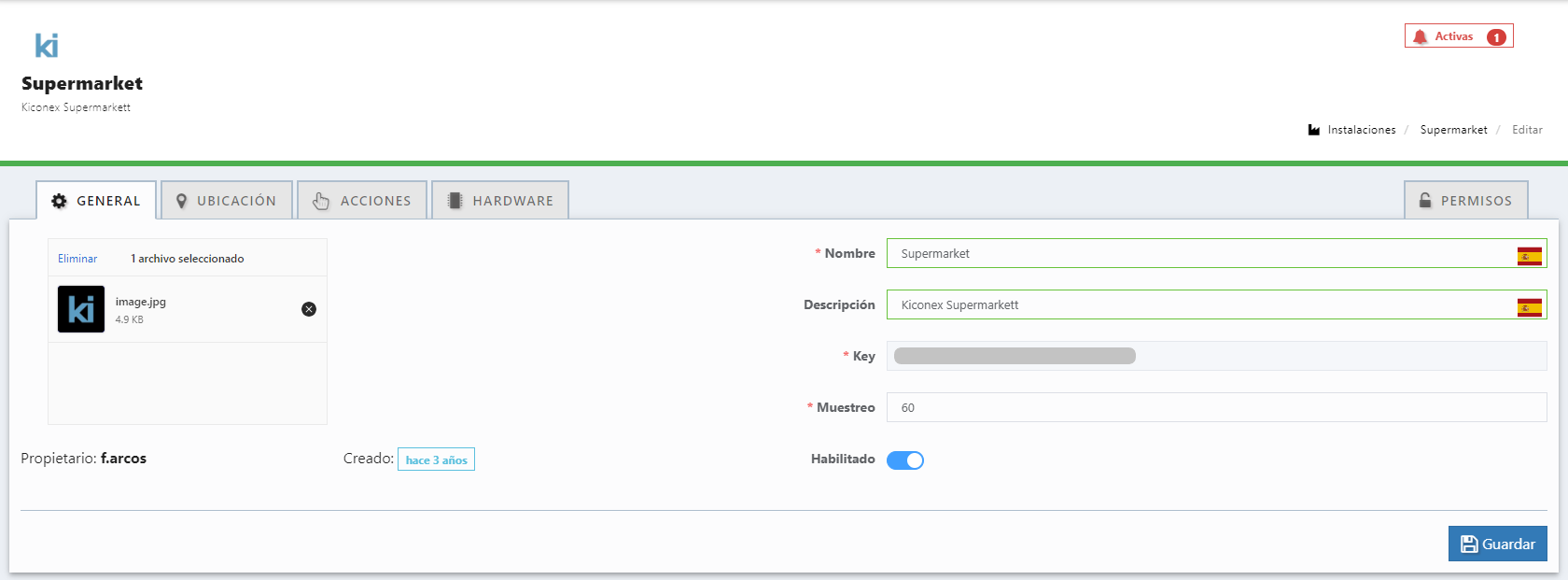The width and height of the screenshot is (1568, 580).
Task: Click the red alarm count badge
Action: click(x=1496, y=37)
